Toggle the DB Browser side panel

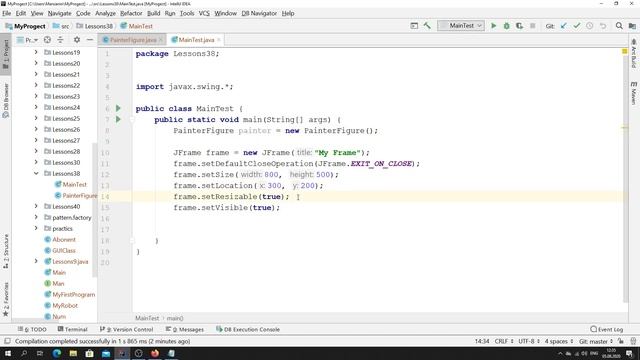[6, 100]
